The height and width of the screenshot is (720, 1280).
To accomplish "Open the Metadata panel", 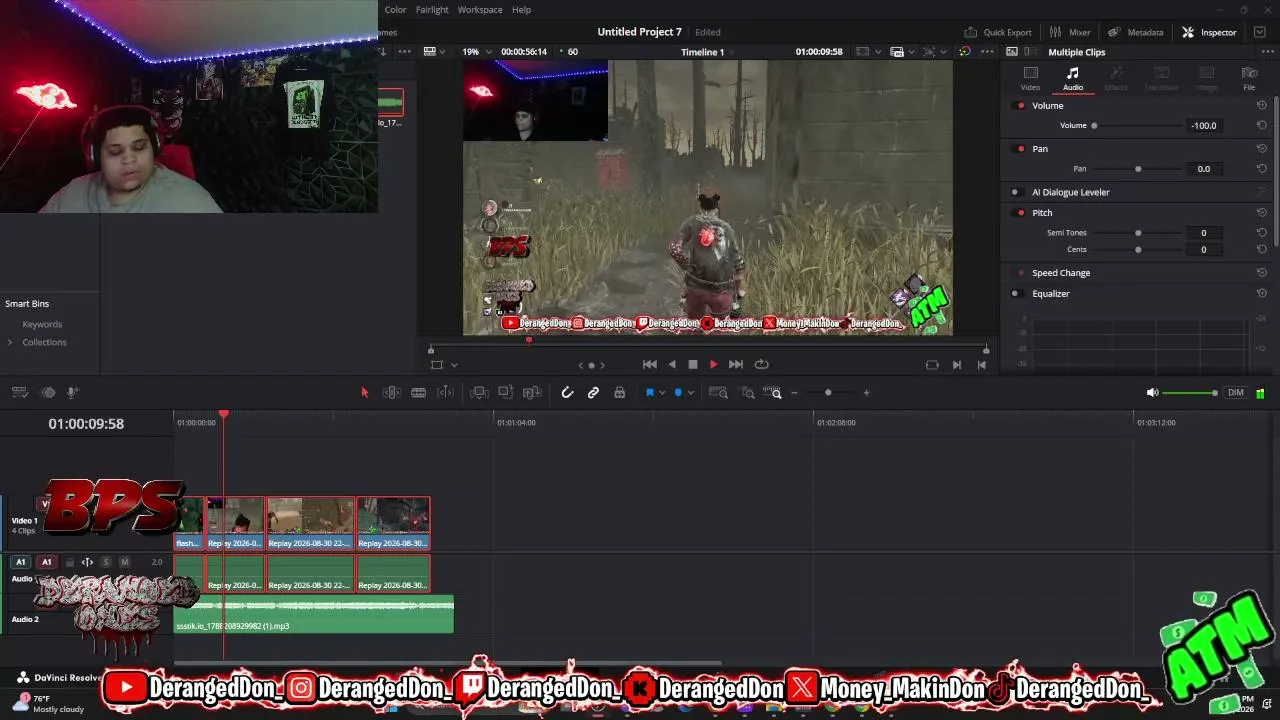I will (1136, 32).
